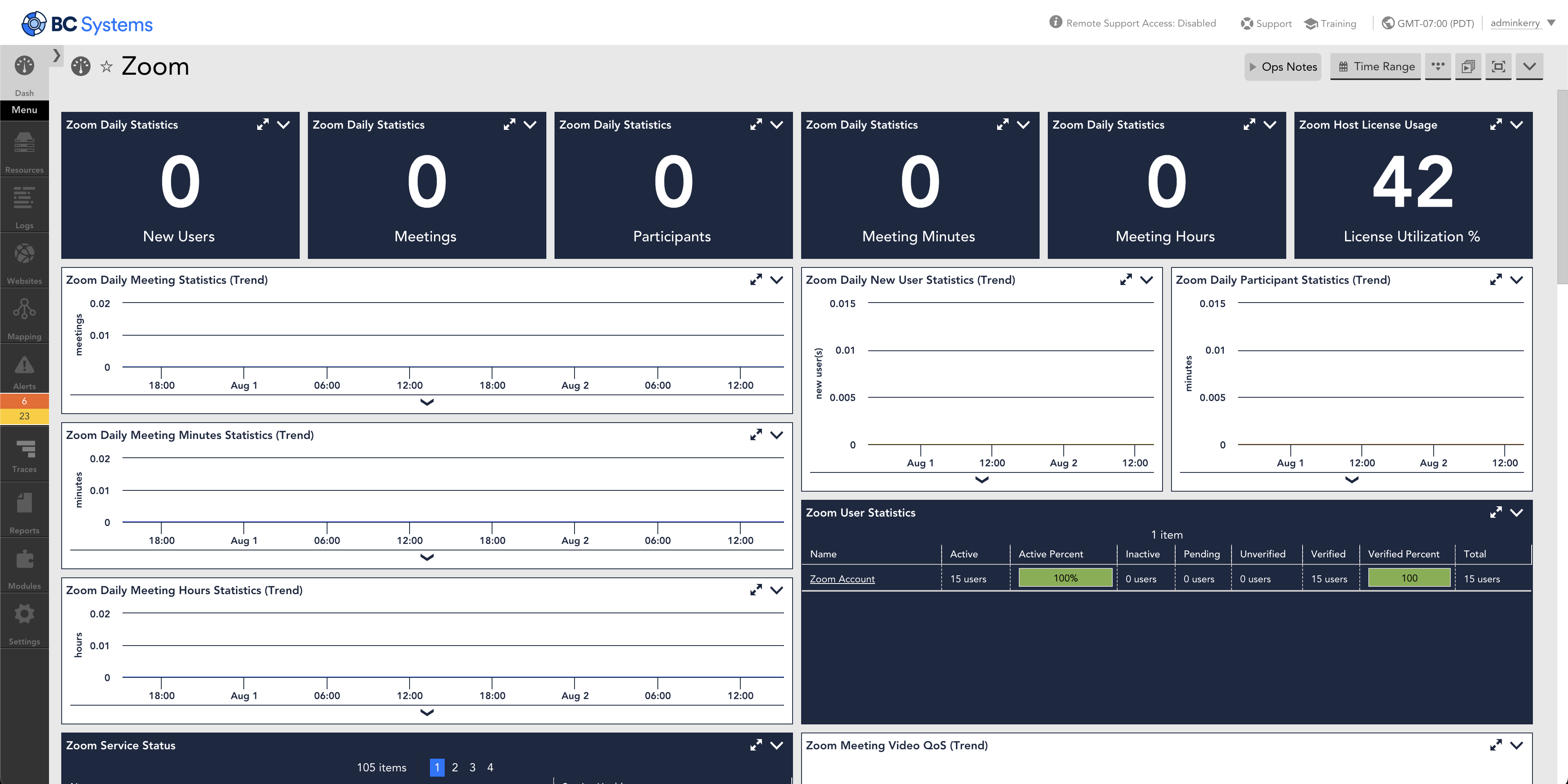Screen dimensions: 1568x784
Task: Toggle the Ops Notes panel
Action: [1283, 66]
